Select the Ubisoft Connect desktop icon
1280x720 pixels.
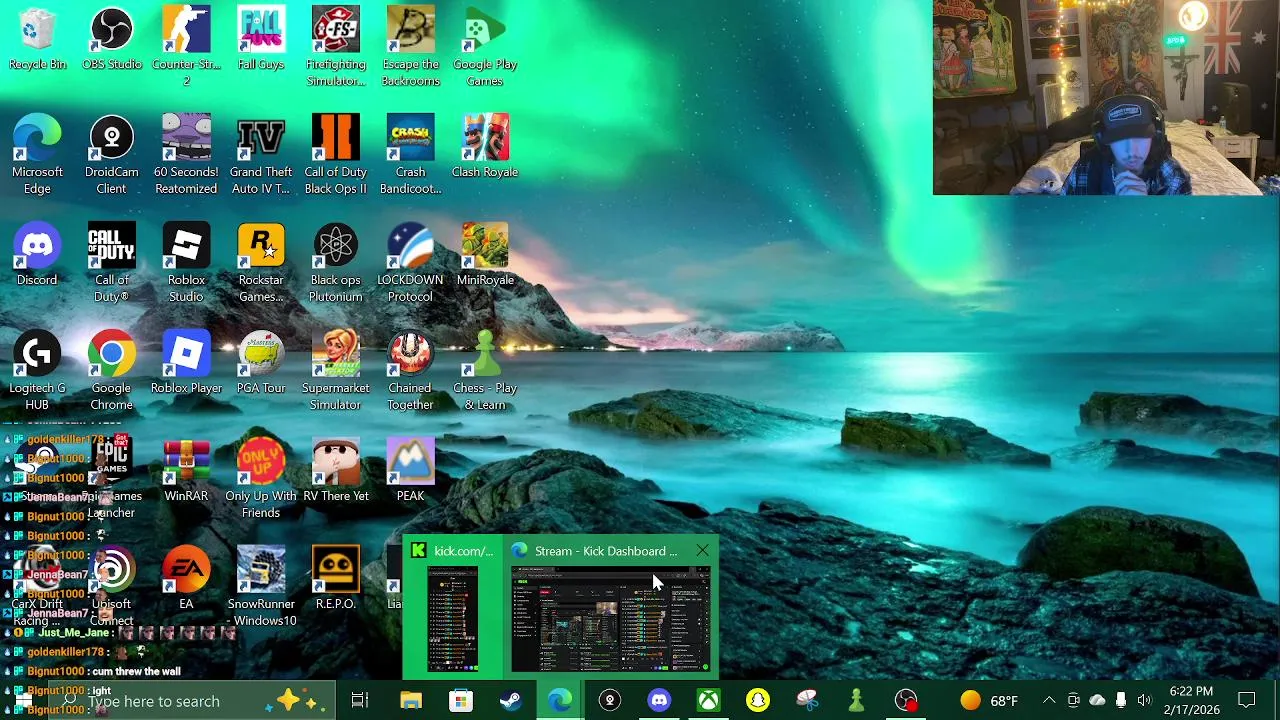coord(111,586)
